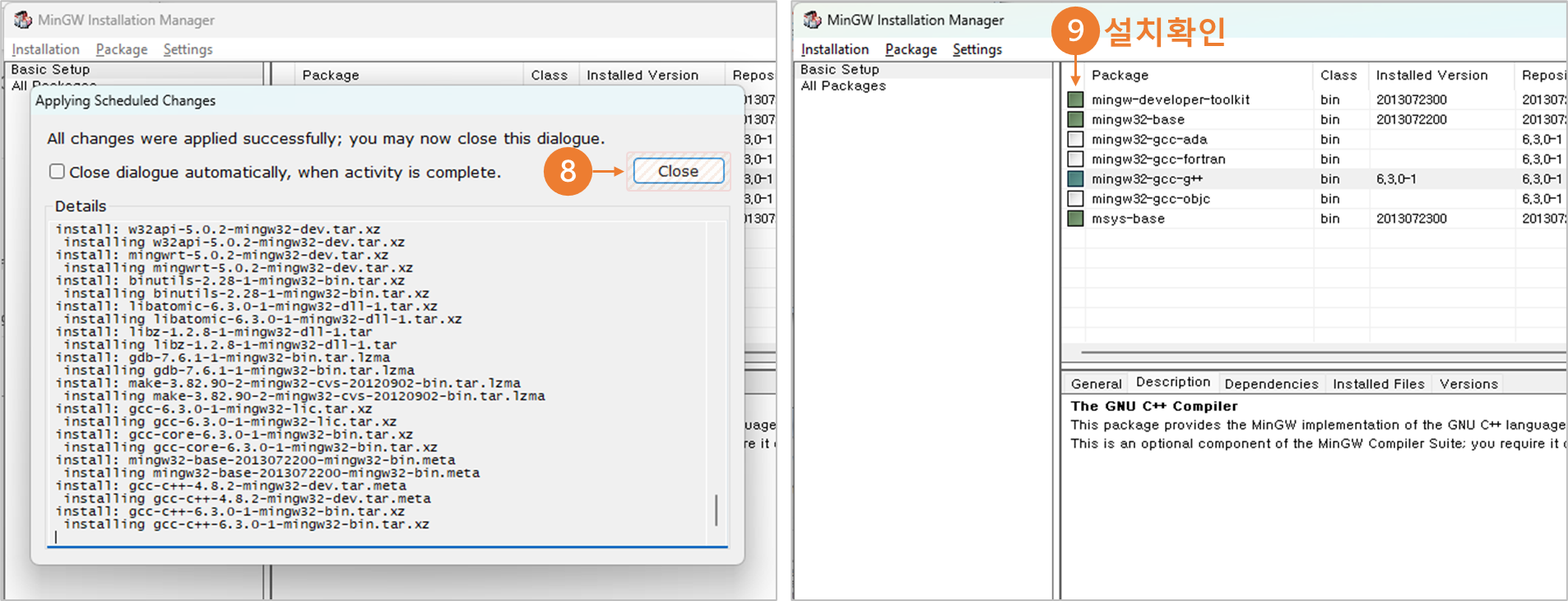Mark the mingw32-gcc-ada package checkbox
This screenshot has width=1568, height=601.
(x=1075, y=139)
